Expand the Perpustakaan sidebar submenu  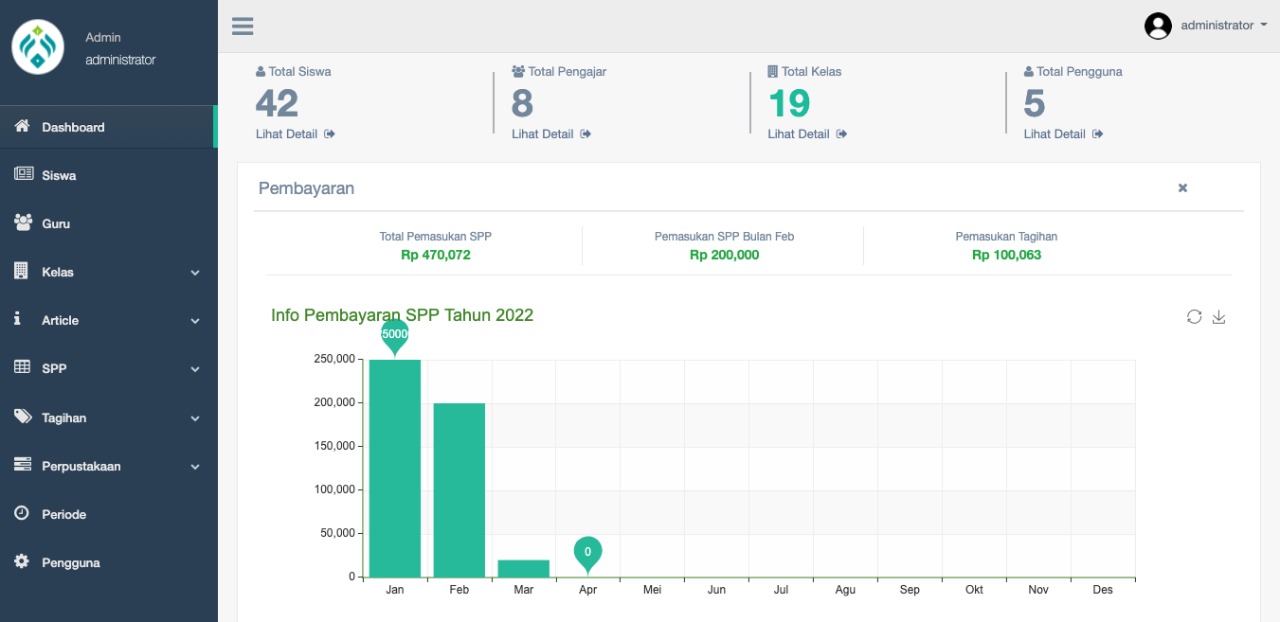point(195,467)
